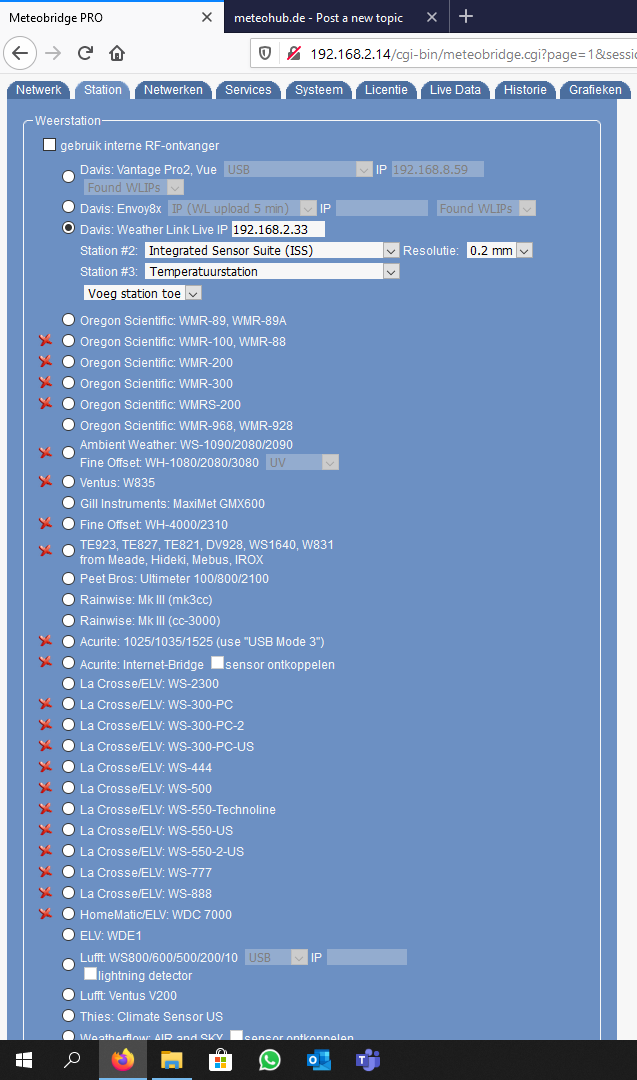Click the shield tracking protection icon
The width and height of the screenshot is (637, 1080).
coord(265,54)
